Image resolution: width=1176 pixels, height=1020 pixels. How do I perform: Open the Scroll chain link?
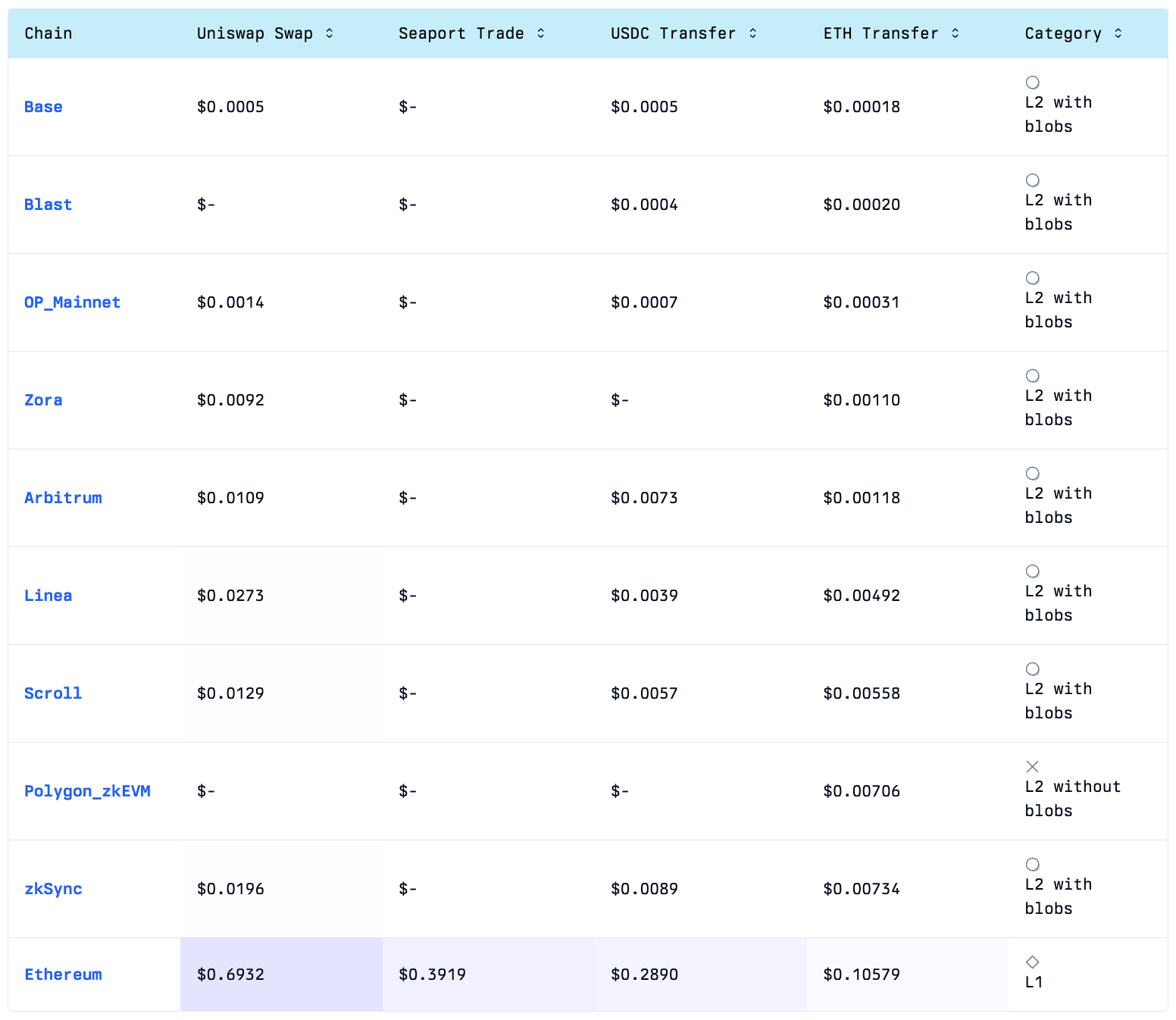53,693
